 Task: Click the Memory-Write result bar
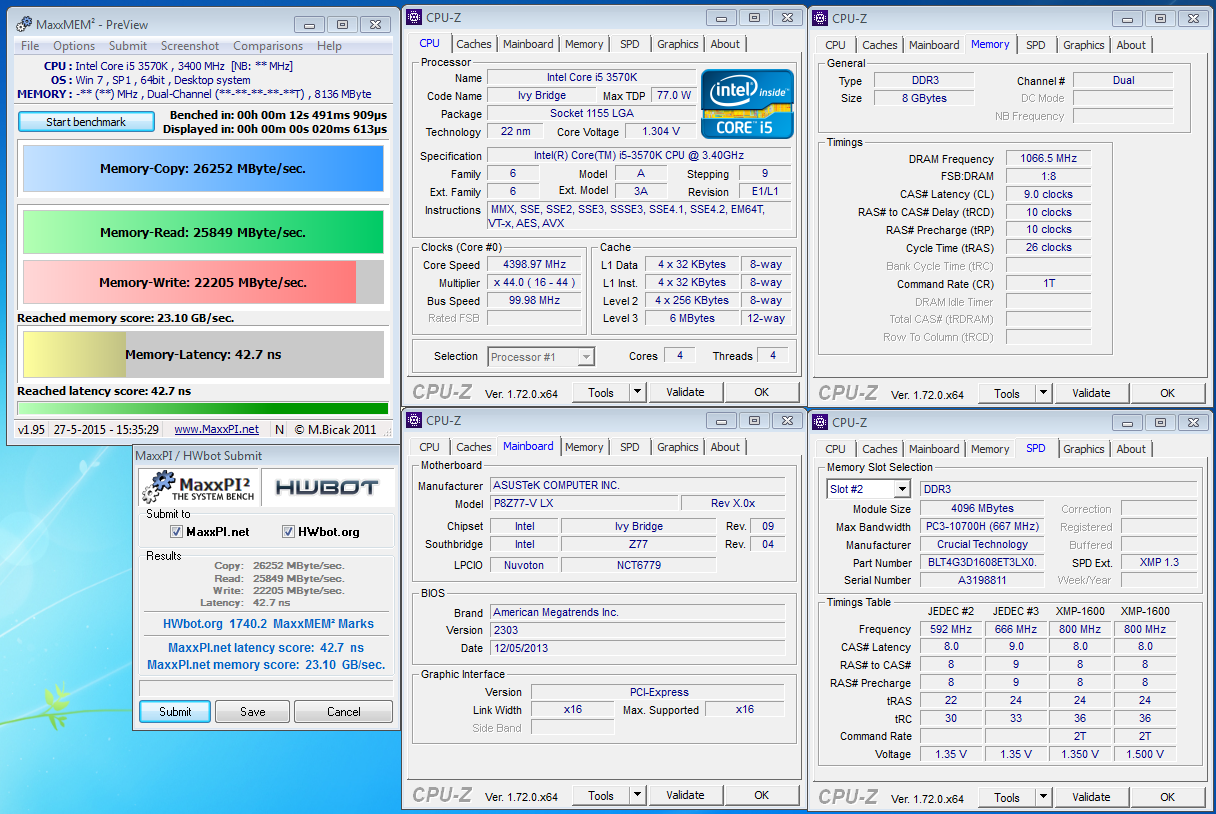(203, 282)
